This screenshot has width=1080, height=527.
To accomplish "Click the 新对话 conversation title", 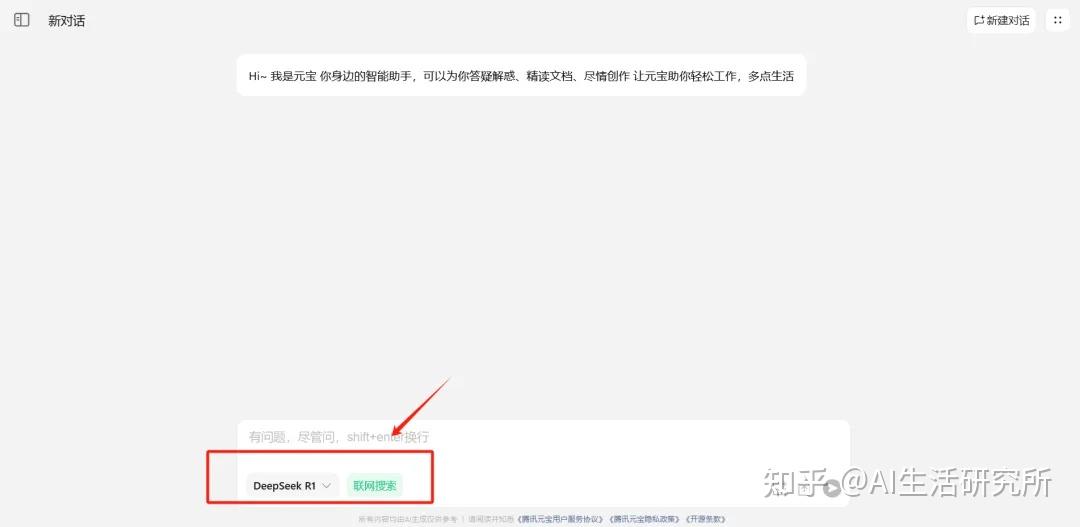I will click(x=67, y=21).
